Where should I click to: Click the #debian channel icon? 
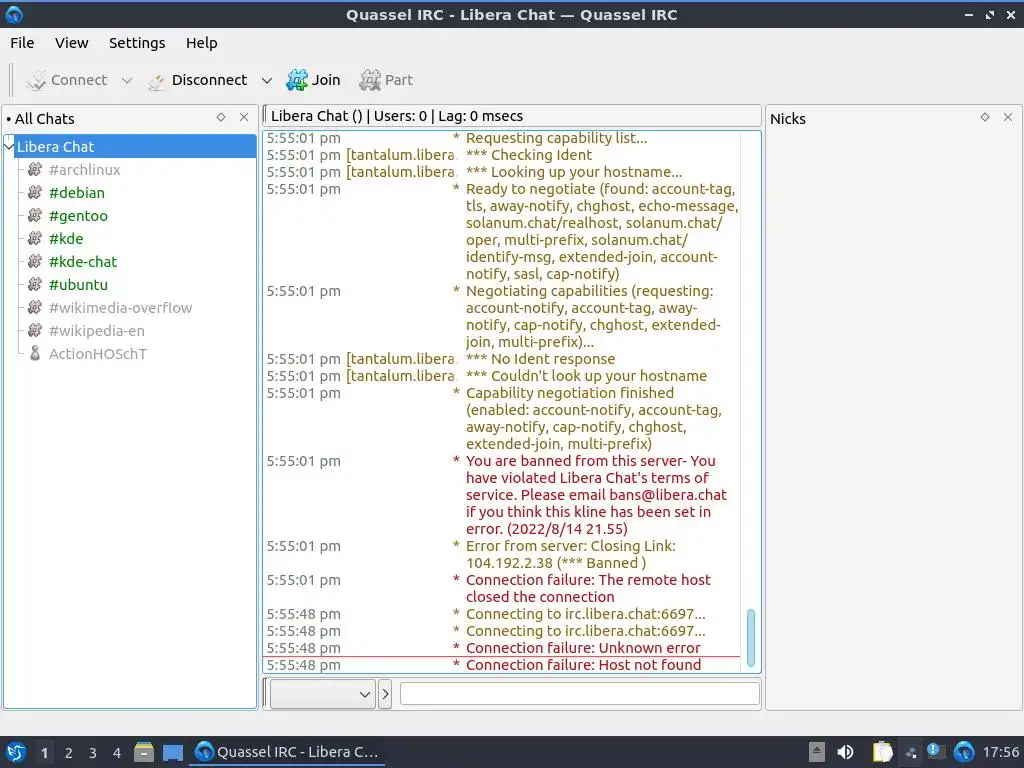click(x=35, y=192)
